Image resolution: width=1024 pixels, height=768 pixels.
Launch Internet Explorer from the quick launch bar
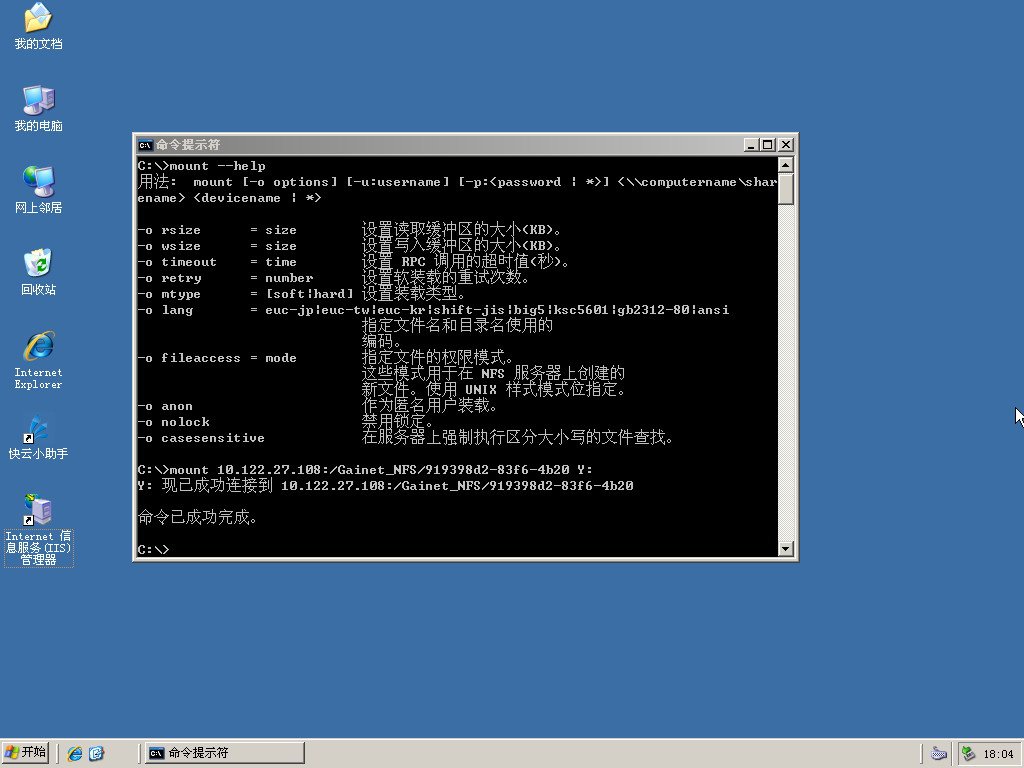click(x=75, y=753)
